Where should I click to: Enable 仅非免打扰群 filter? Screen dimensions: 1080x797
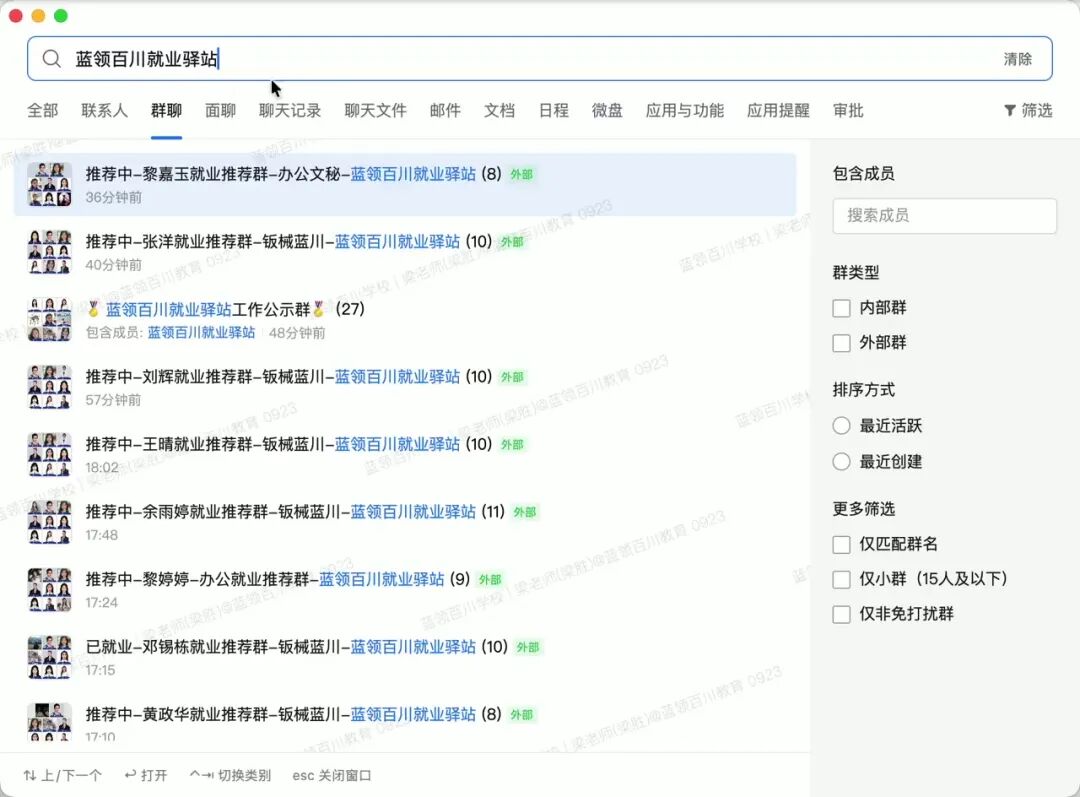tap(841, 614)
